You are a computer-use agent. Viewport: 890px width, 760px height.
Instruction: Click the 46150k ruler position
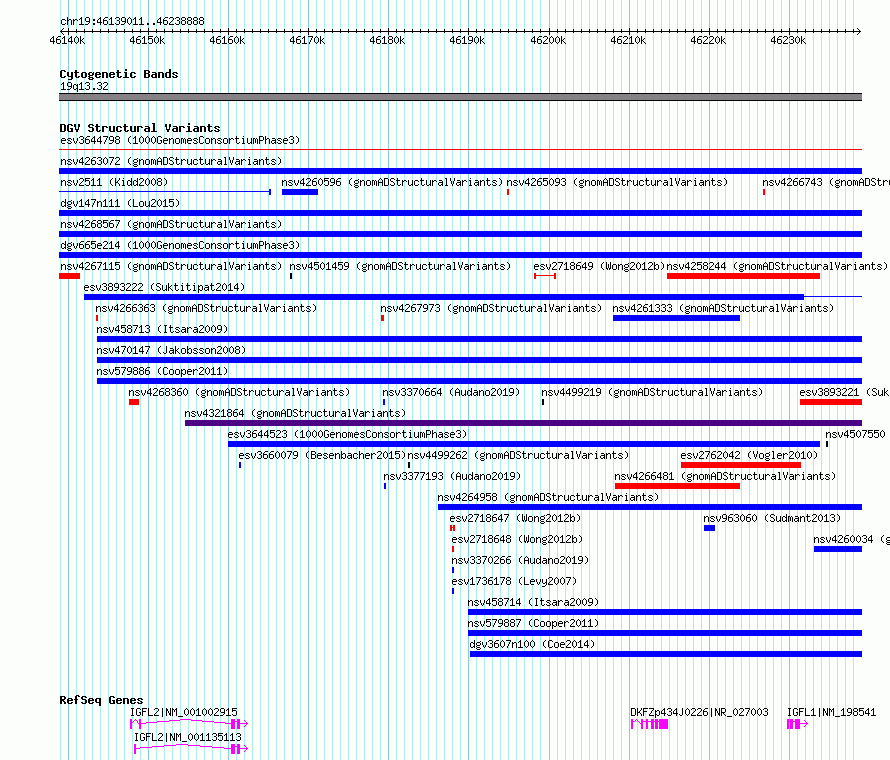coord(147,41)
